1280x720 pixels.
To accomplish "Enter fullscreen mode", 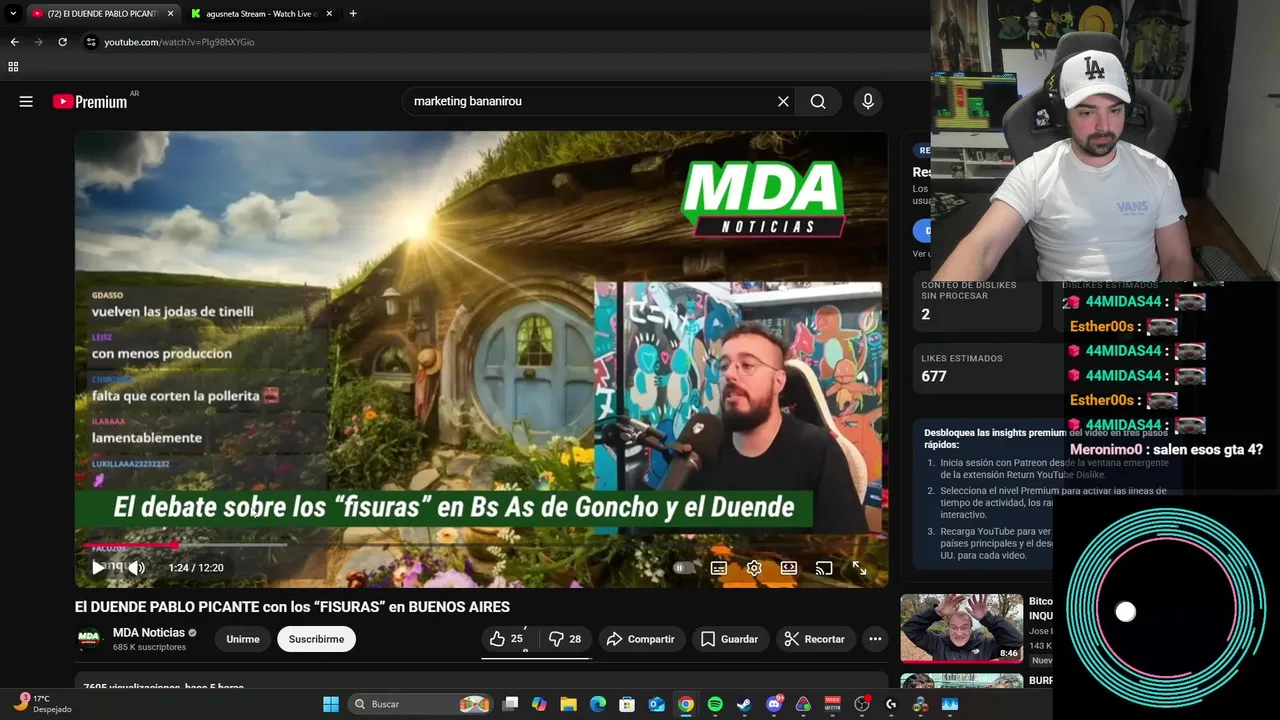I will point(859,567).
